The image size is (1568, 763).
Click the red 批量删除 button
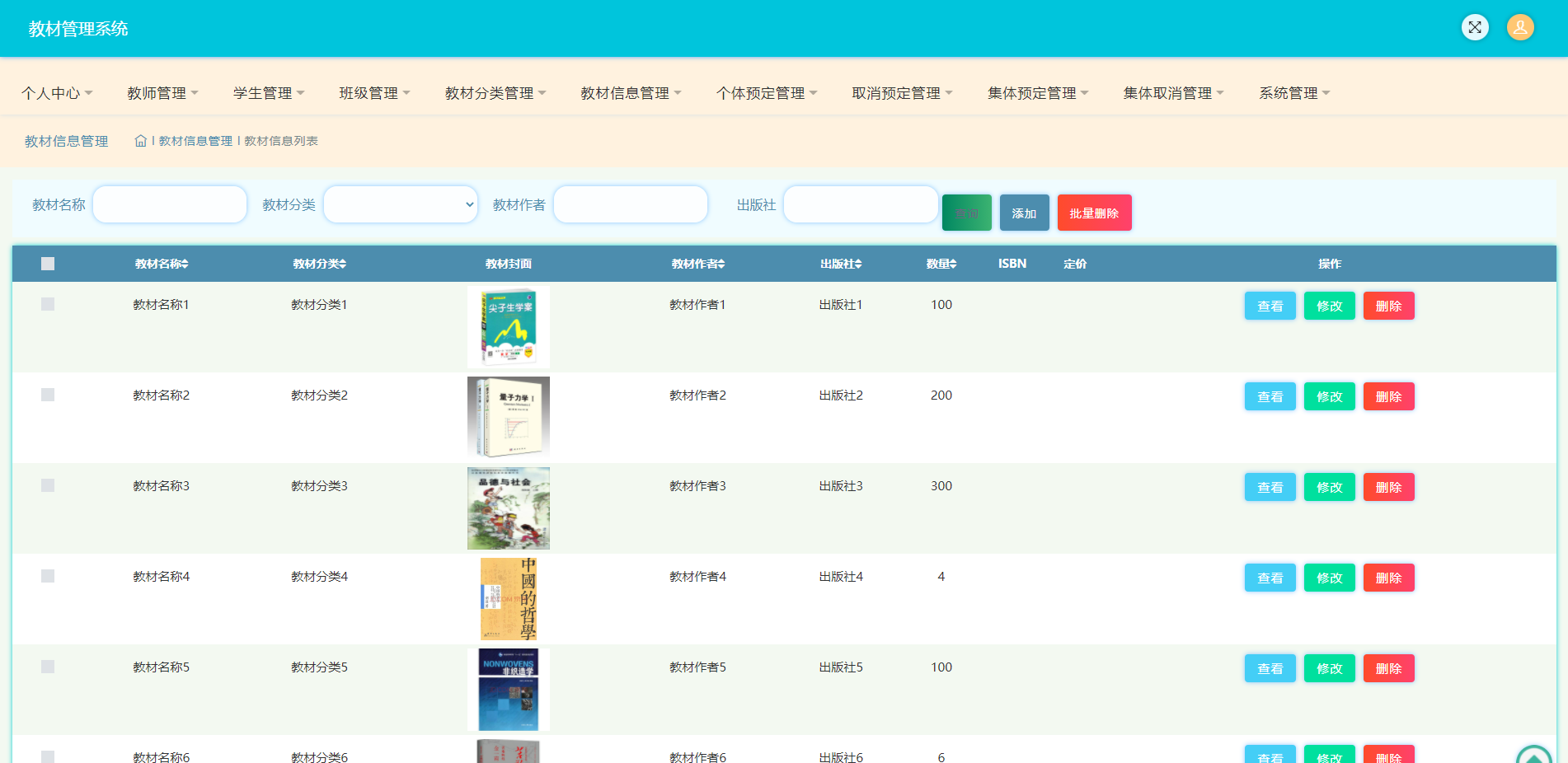pos(1094,213)
